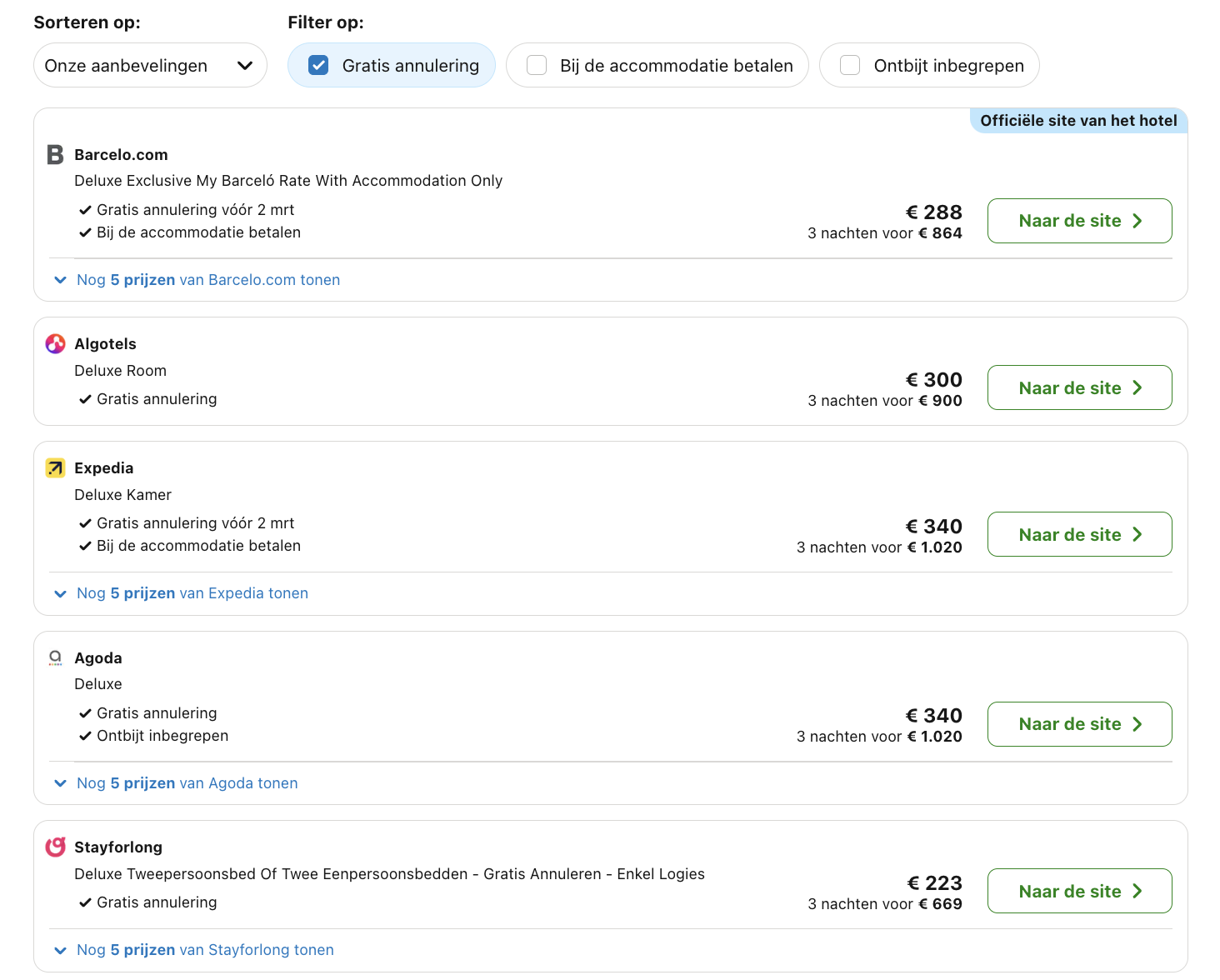Image resolution: width=1220 pixels, height=980 pixels.
Task: Select the Stayforlong provider name
Action: (118, 847)
